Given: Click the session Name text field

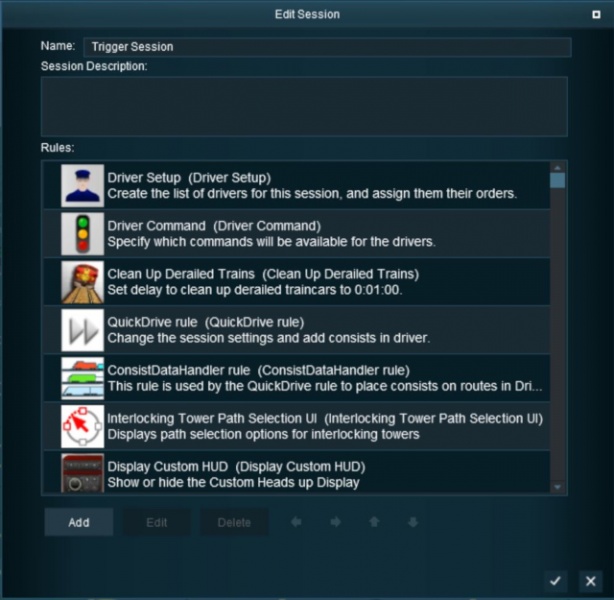Looking at the screenshot, I should click(x=327, y=47).
